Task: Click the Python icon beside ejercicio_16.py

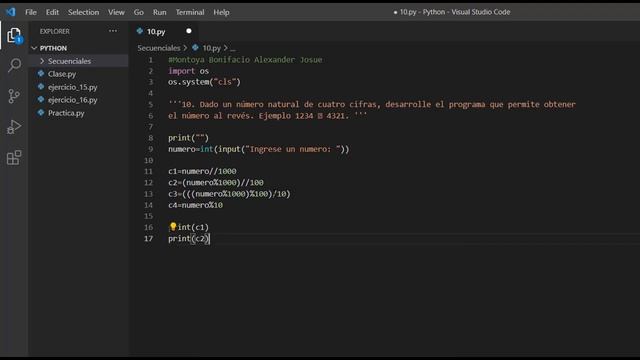Action: pyautogui.click(x=41, y=99)
